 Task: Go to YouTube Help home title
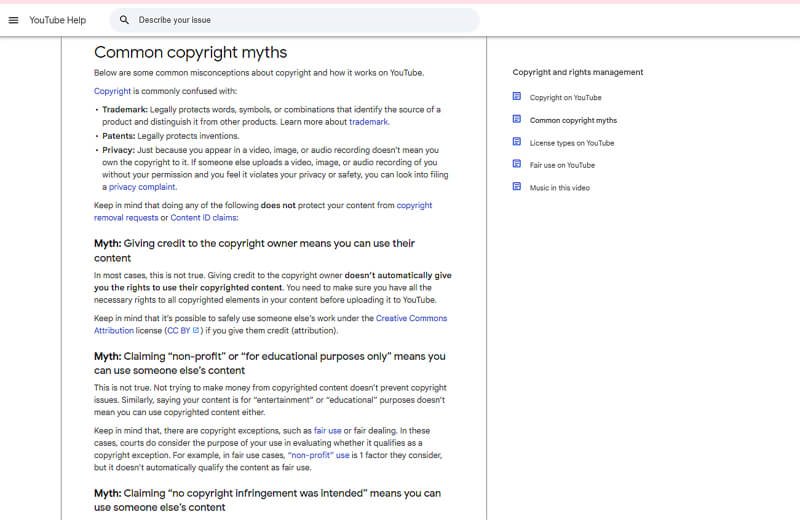[58, 20]
